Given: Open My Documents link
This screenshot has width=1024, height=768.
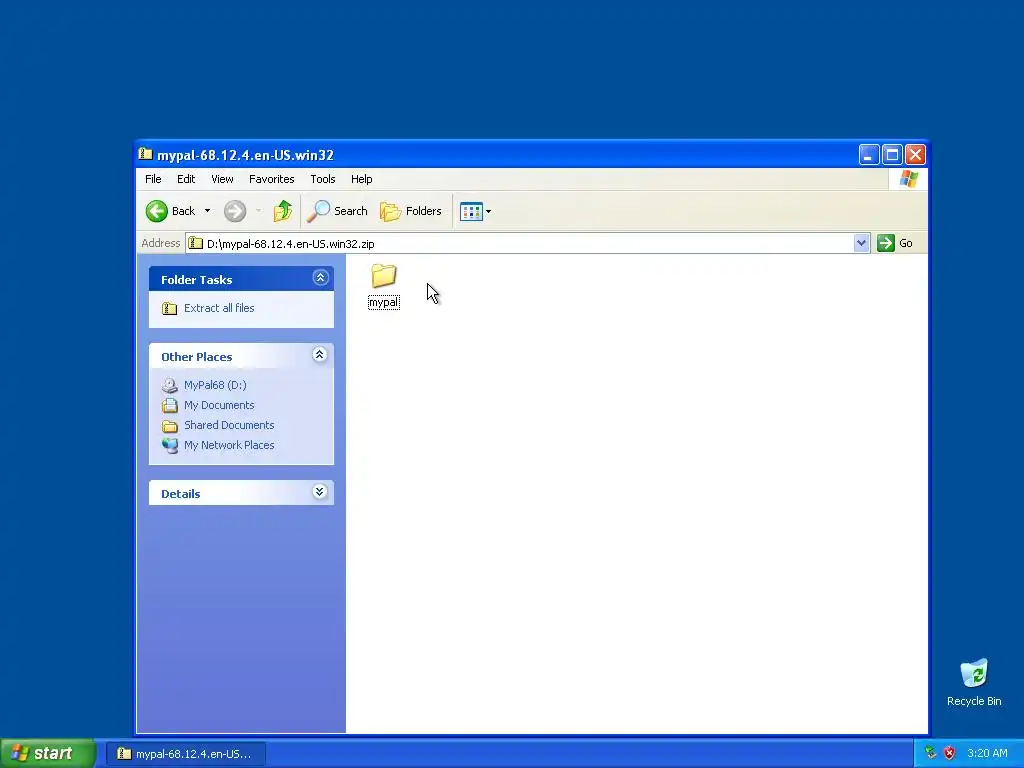Looking at the screenshot, I should click(219, 406).
